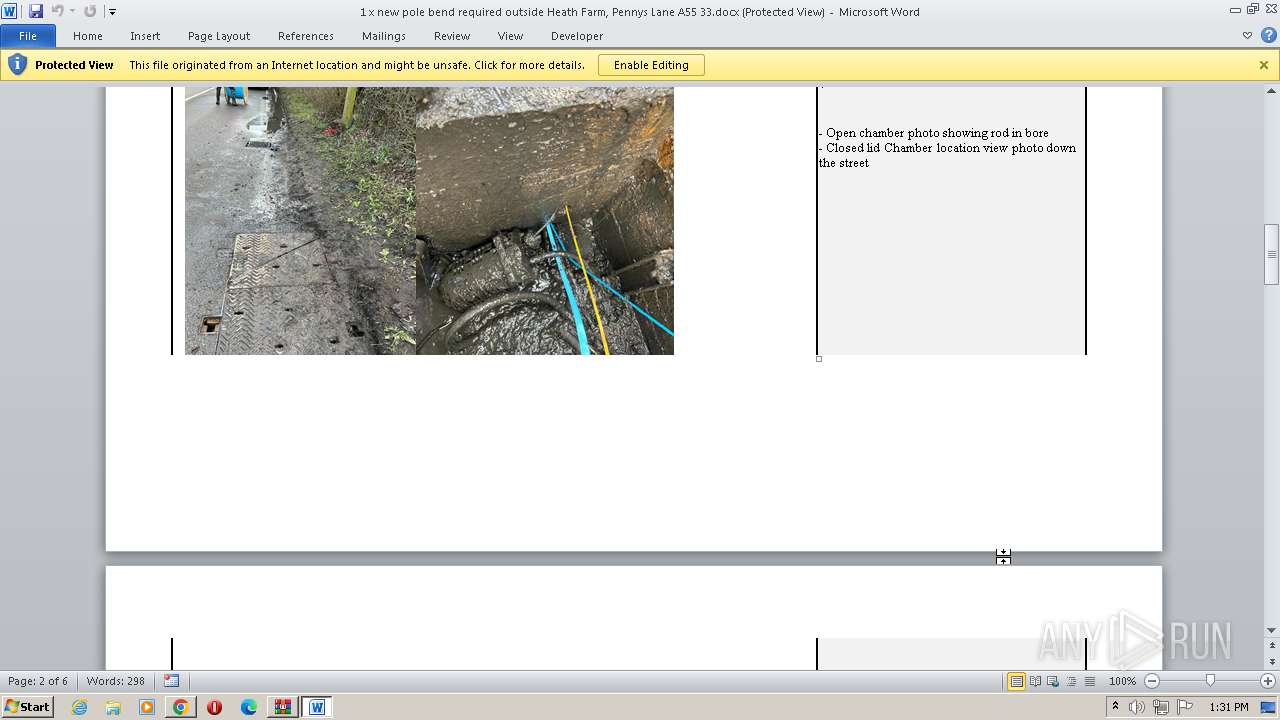Click the page number indicator Page: 2 of 6
The image size is (1280, 720).
38,681
